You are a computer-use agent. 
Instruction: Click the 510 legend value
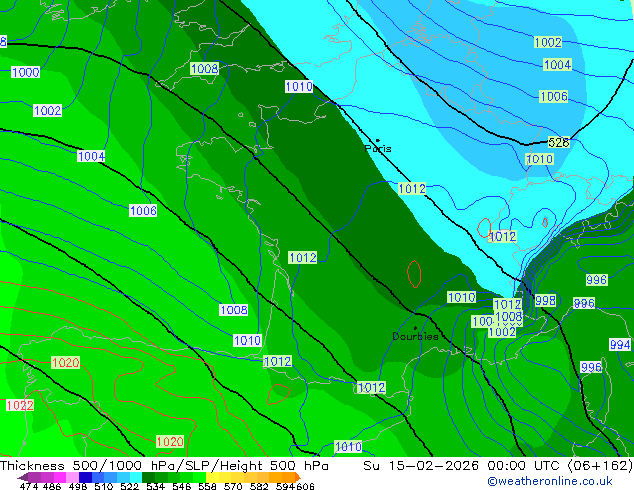(104, 486)
